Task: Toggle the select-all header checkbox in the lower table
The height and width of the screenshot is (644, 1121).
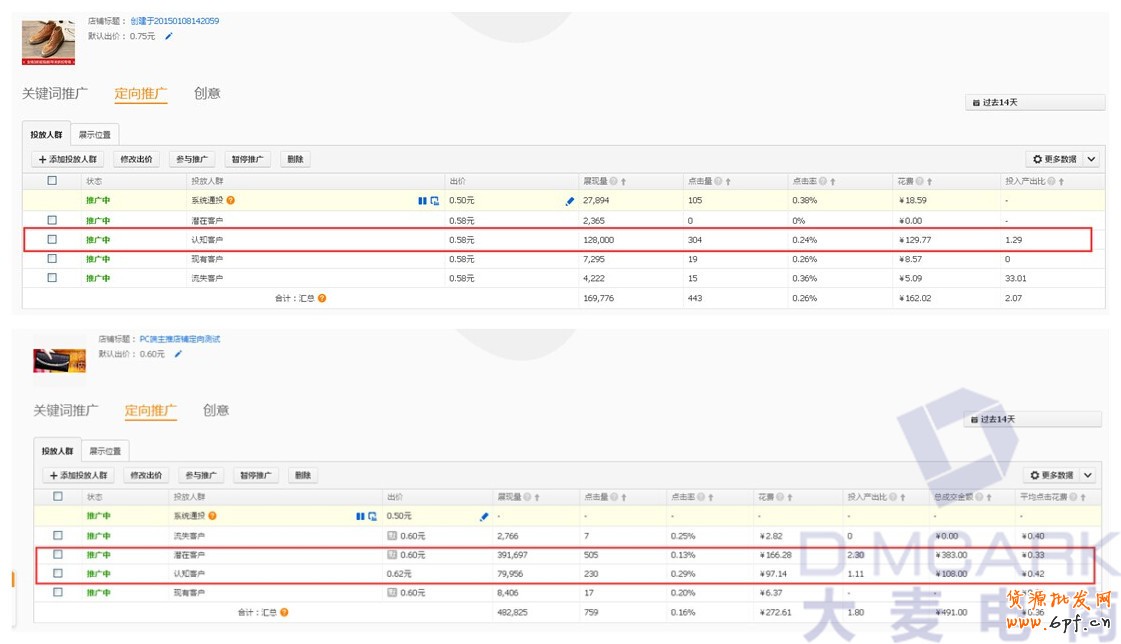Action: (x=58, y=497)
